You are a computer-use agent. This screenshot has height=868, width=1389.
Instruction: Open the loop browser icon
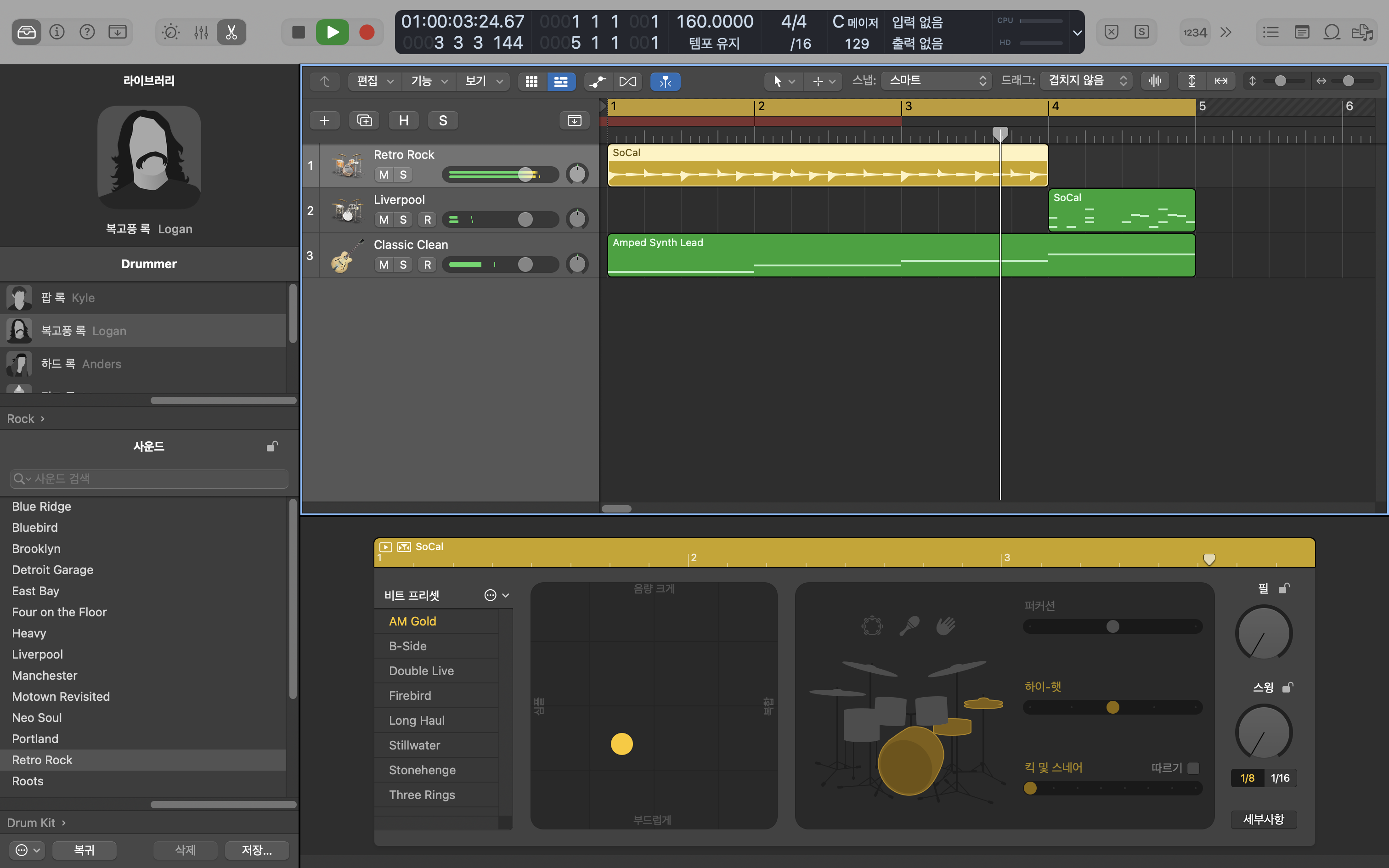pos(1332,32)
